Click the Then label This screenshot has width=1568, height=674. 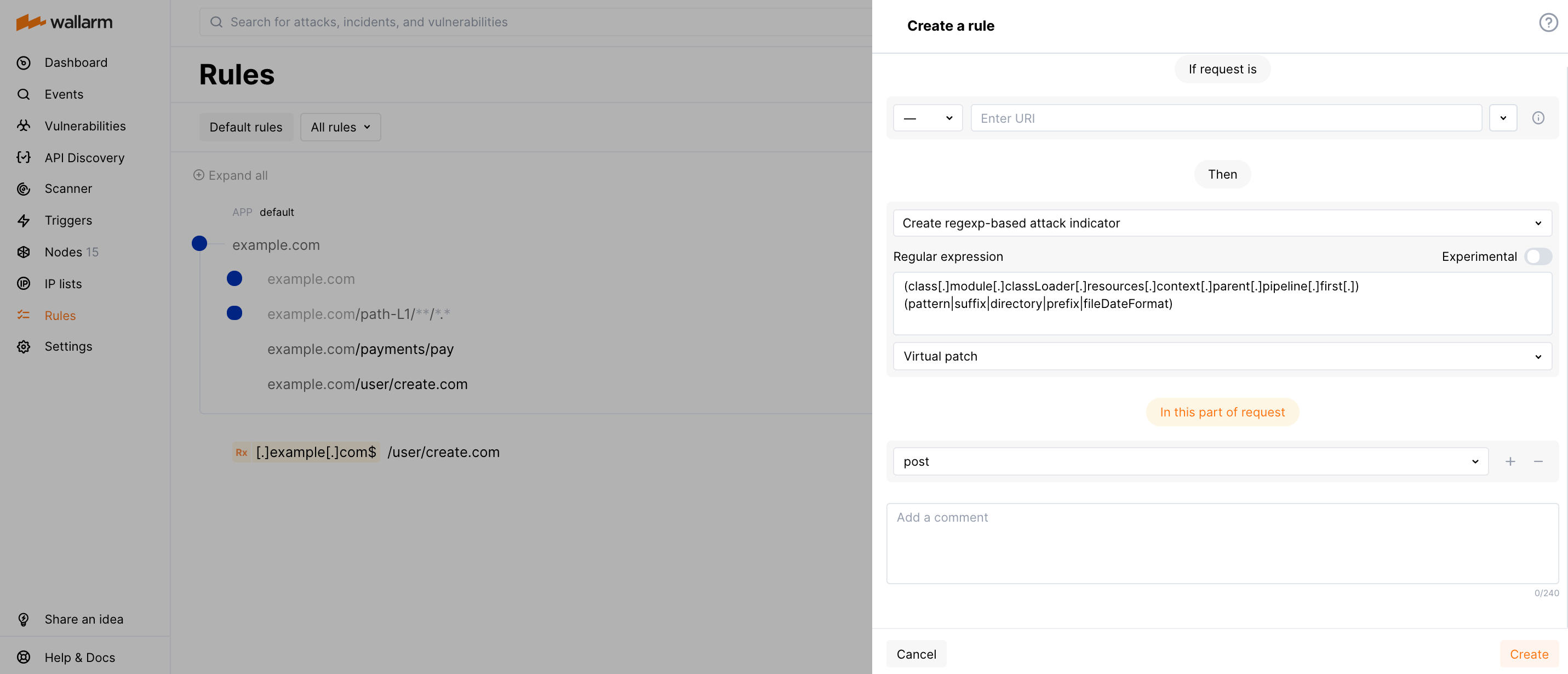[x=1222, y=175]
